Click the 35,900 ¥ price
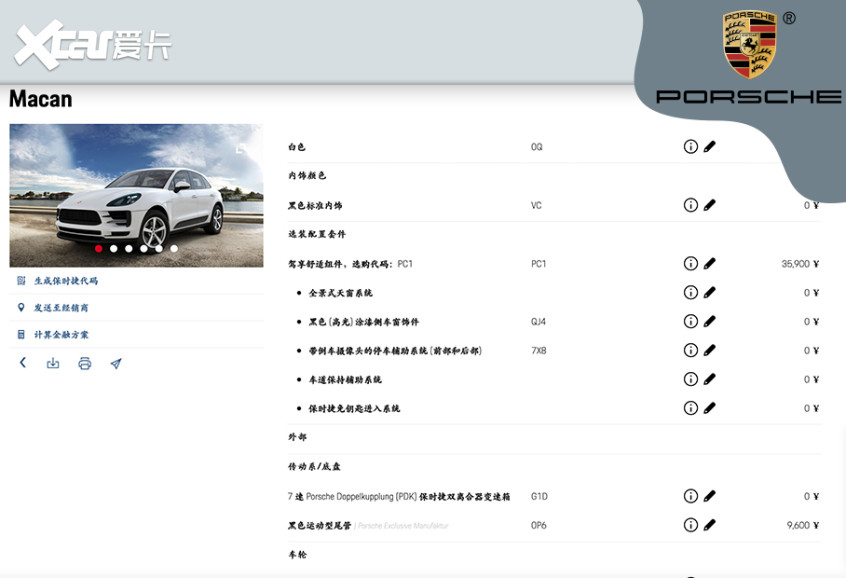 800,264
